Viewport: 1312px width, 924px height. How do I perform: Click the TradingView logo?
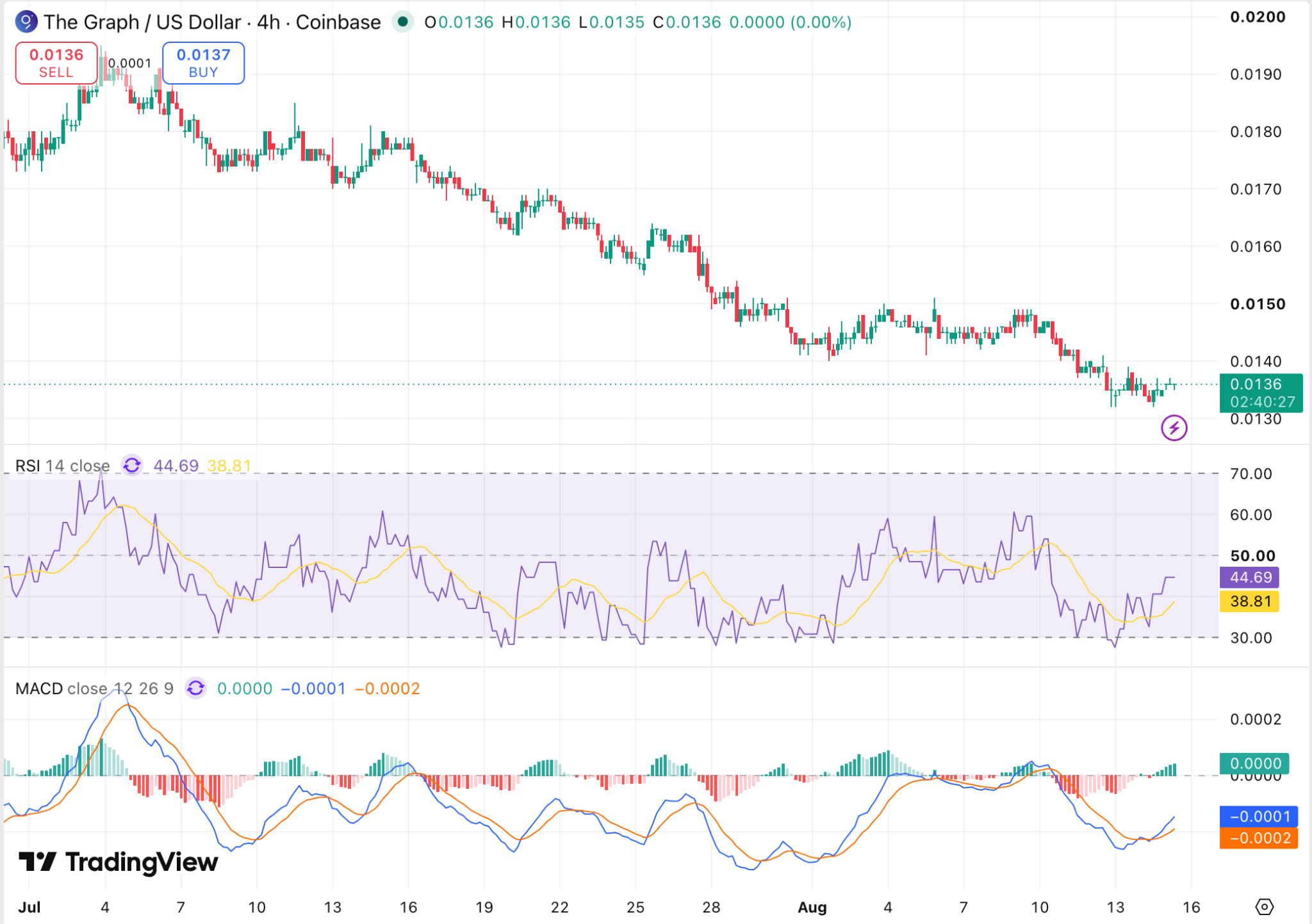119,863
